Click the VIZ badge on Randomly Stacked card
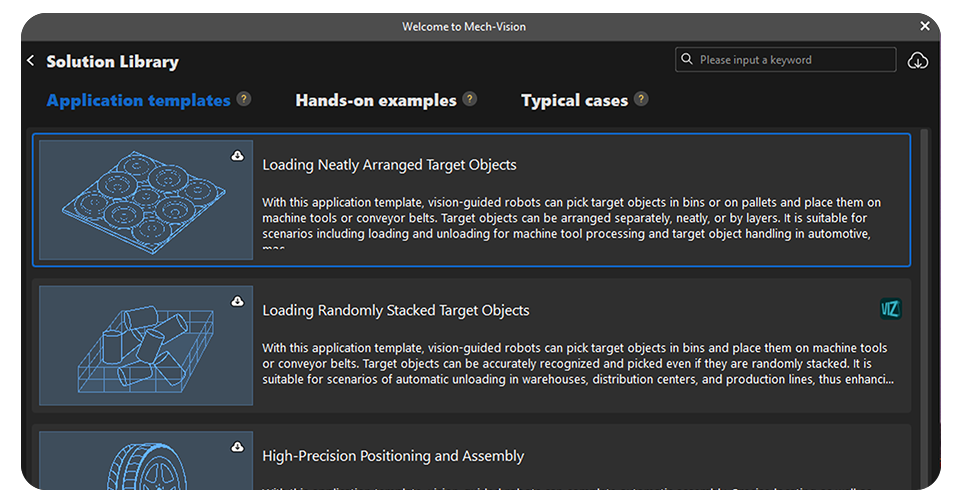Image resolution: width=960 pixels, height=501 pixels. click(x=890, y=309)
